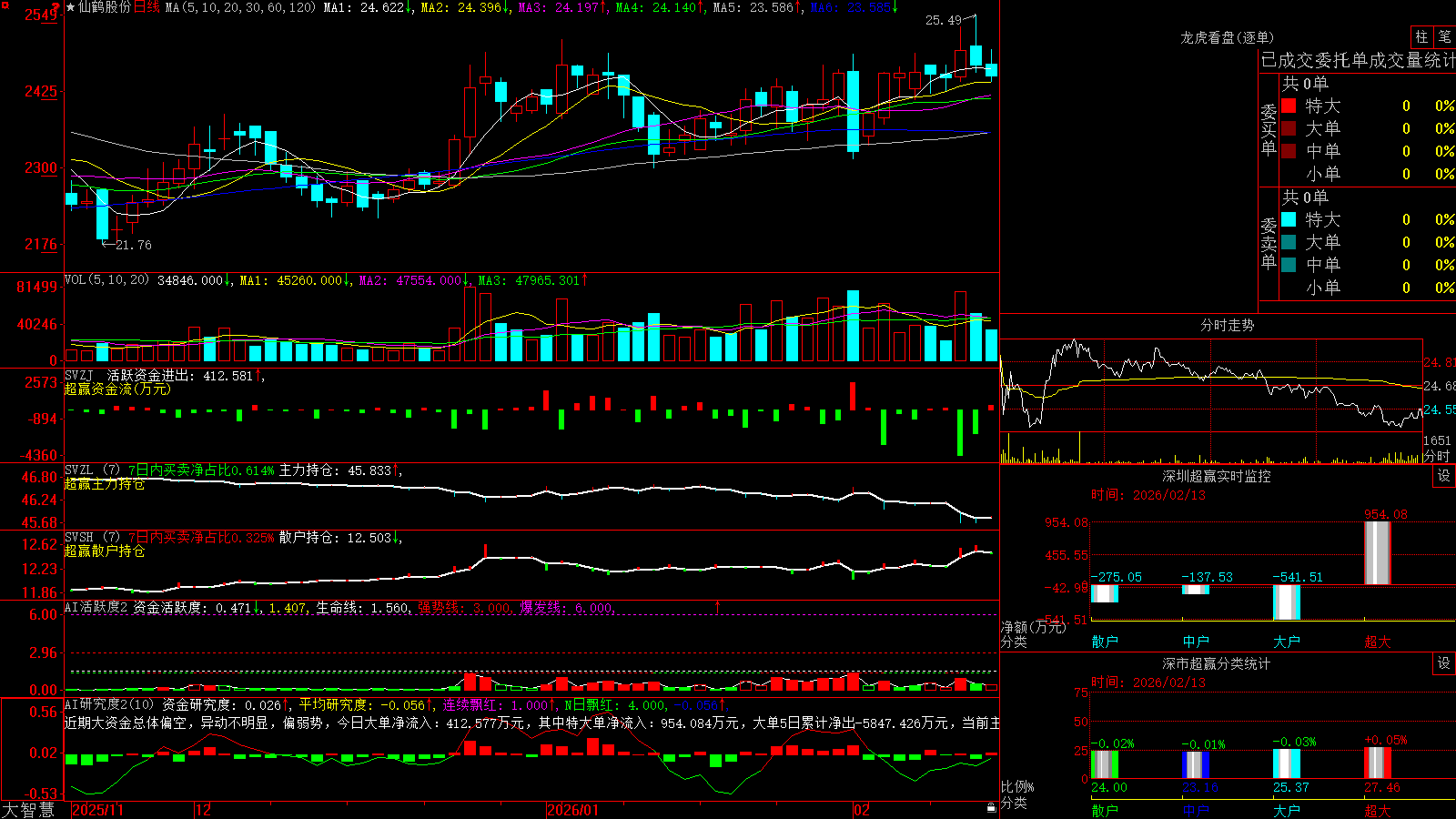1456x819 pixels.
Task: Click the 超大 label in 深圳超赢实时监控 chart
Action: pos(1378,642)
